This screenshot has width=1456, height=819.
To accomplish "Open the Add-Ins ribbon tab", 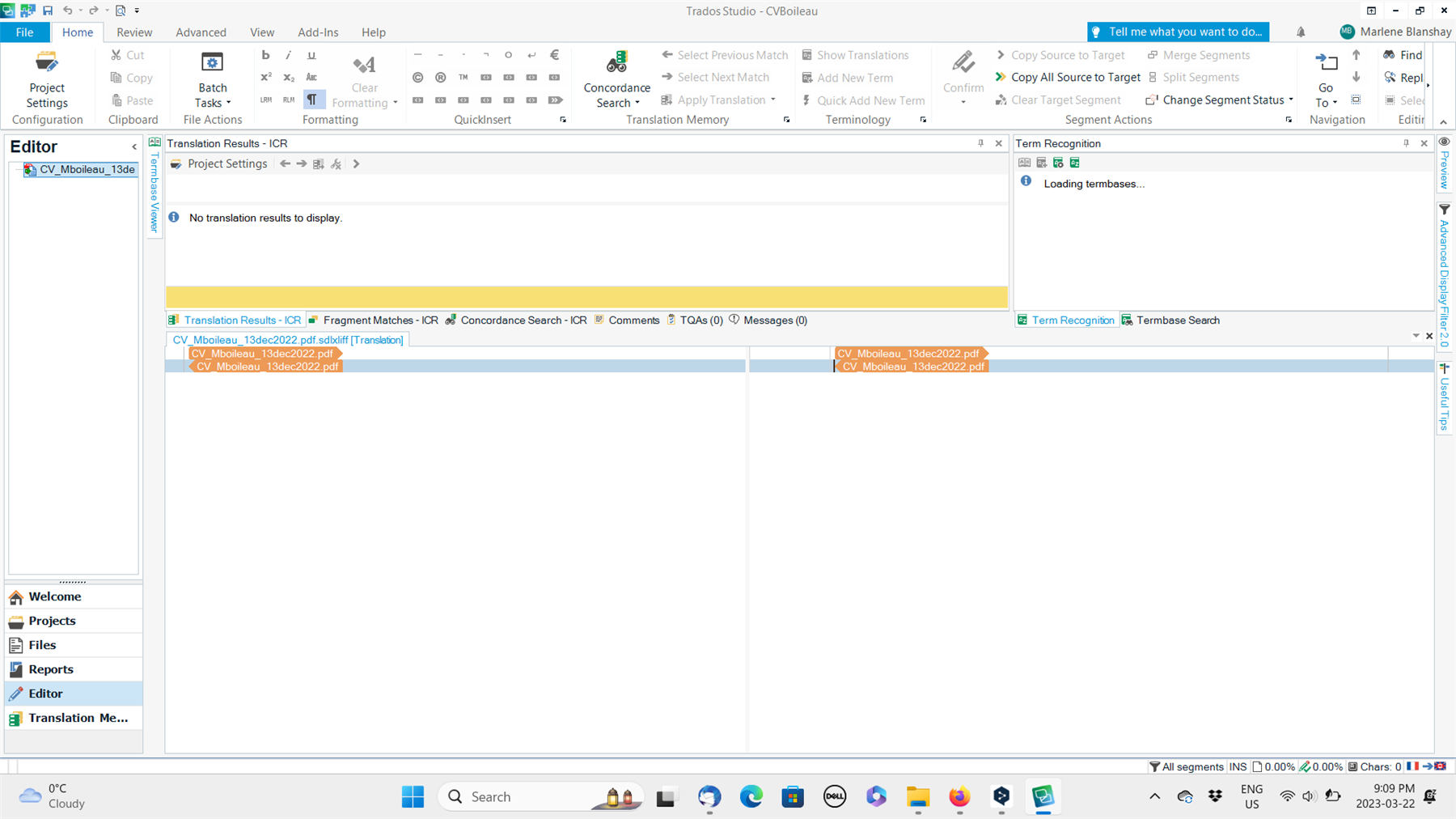I will click(318, 32).
